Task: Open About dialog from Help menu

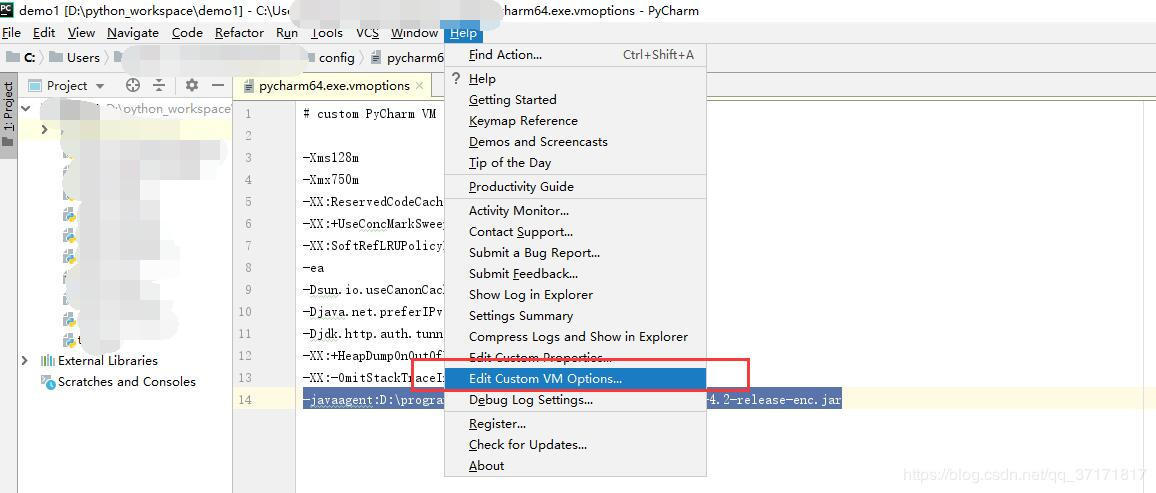Action: [x=575, y=466]
